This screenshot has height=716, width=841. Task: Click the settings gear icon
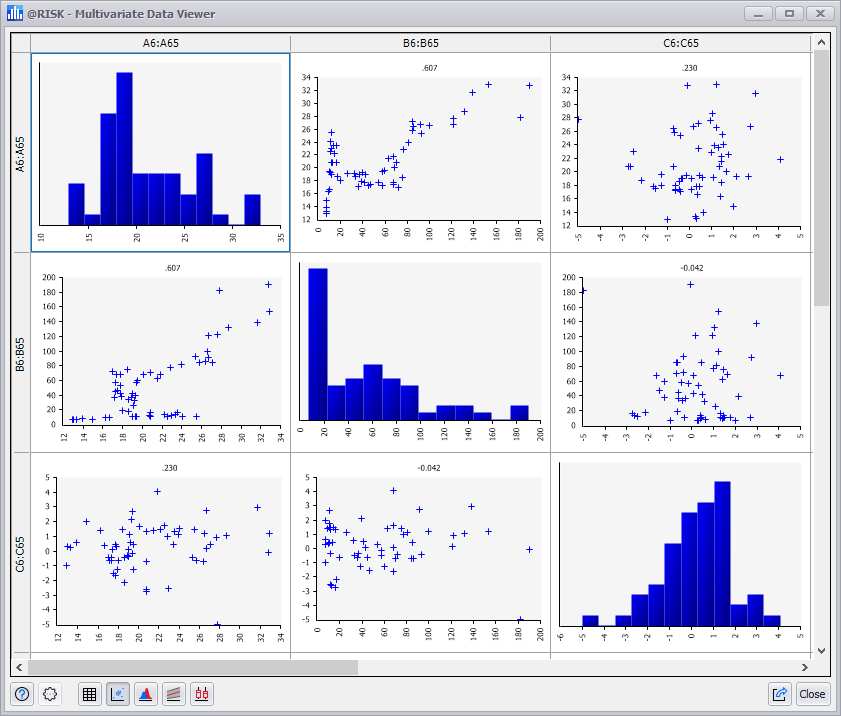click(51, 693)
